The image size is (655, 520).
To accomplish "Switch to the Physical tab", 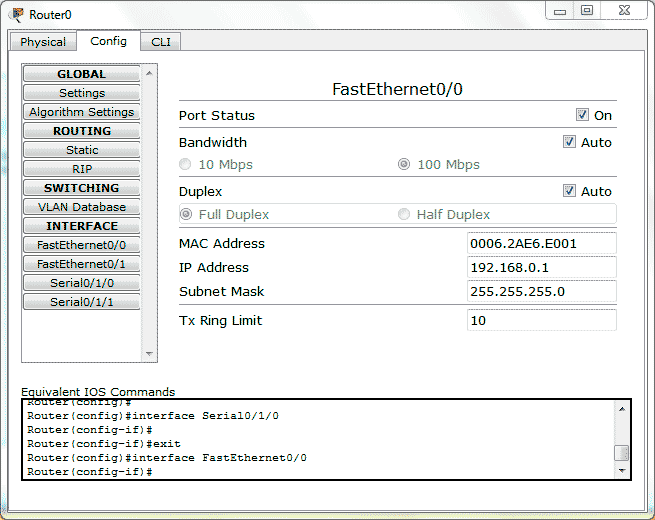I will [x=43, y=42].
